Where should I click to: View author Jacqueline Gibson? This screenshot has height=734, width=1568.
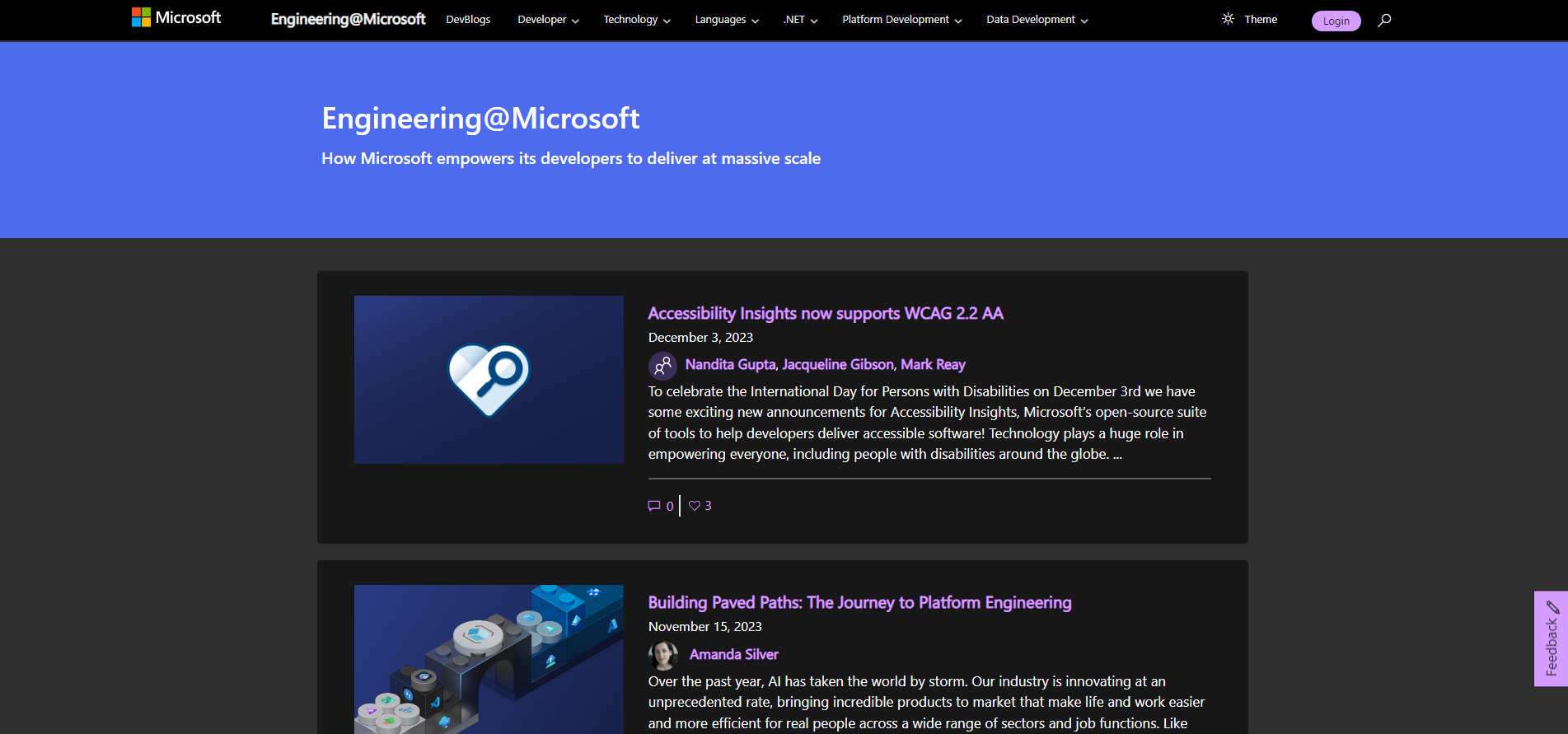coord(838,364)
